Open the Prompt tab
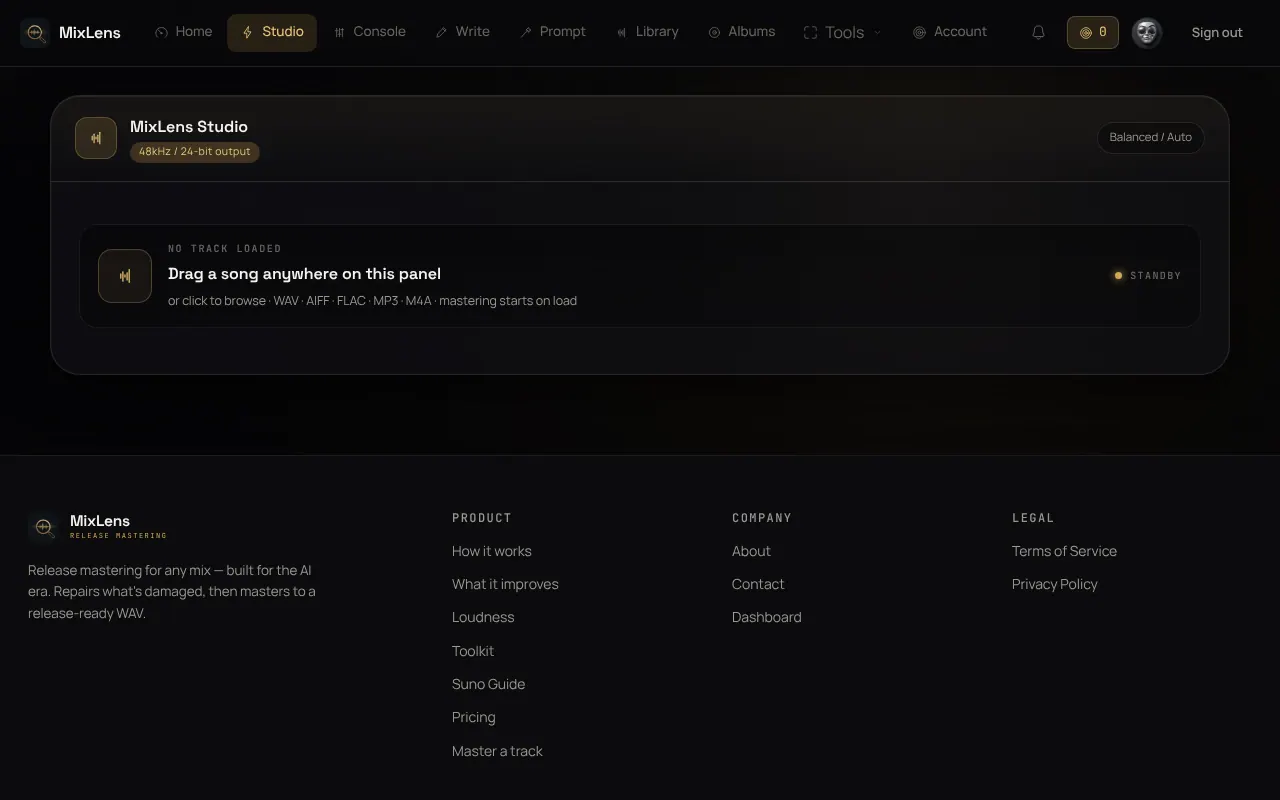Viewport: 1280px width, 800px height. (552, 32)
